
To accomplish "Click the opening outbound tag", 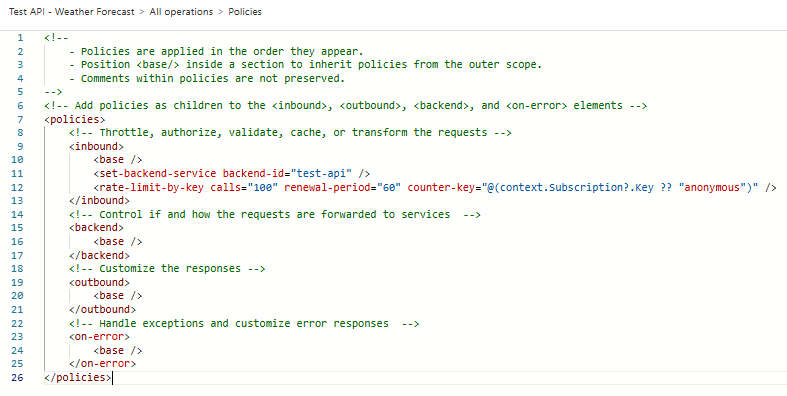I will tap(99, 283).
